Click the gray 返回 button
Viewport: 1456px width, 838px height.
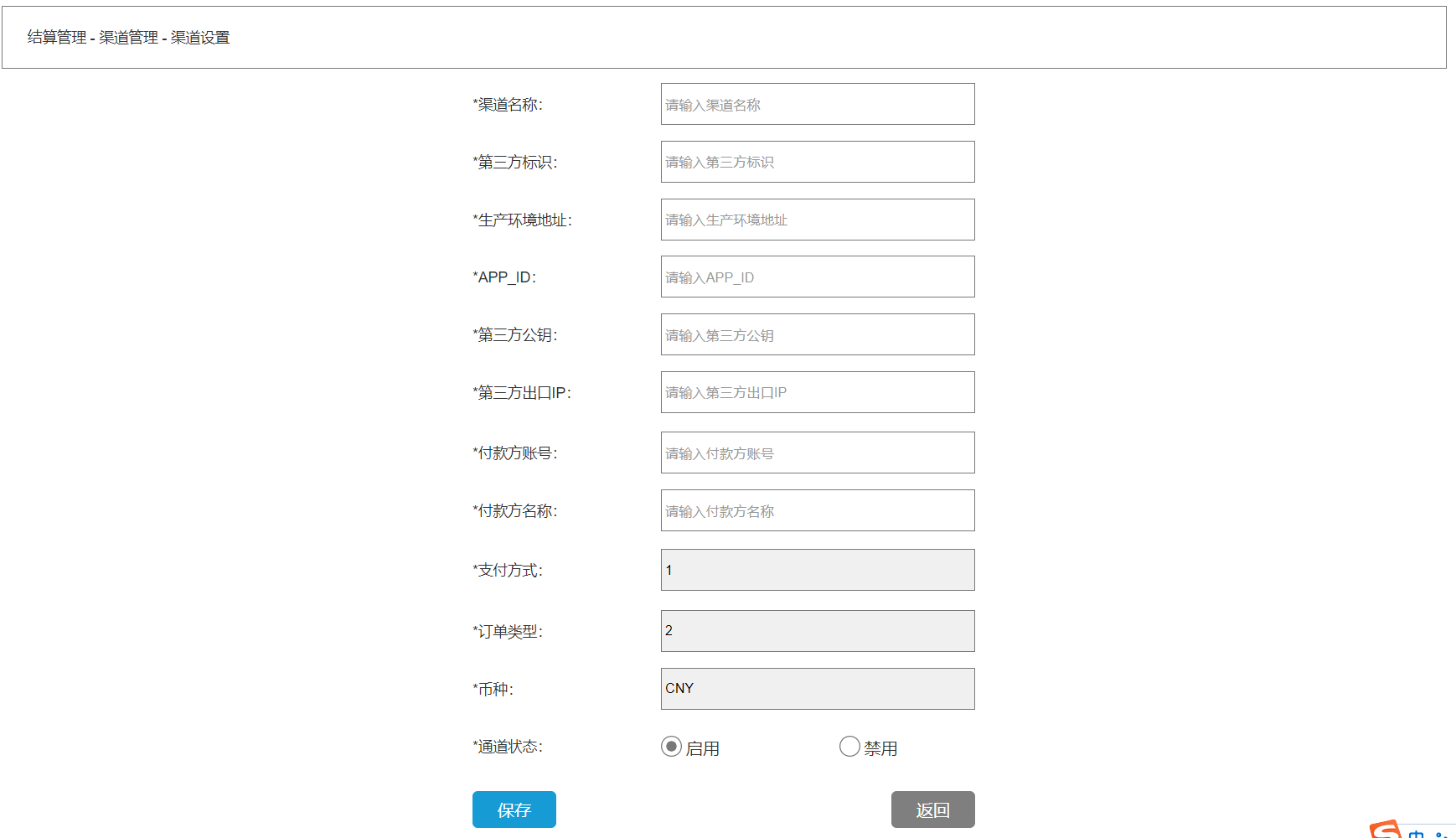pyautogui.click(x=933, y=810)
